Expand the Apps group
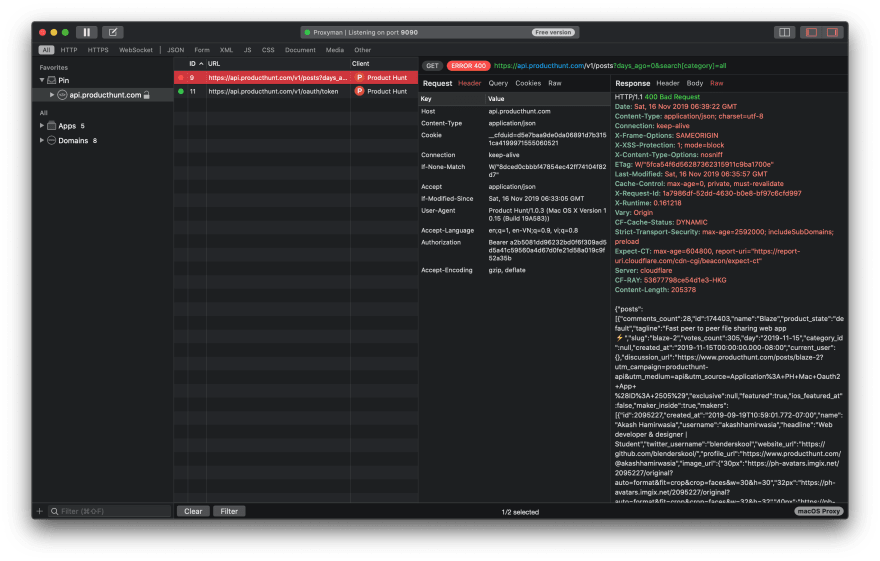880x561 pixels. pos(42,126)
